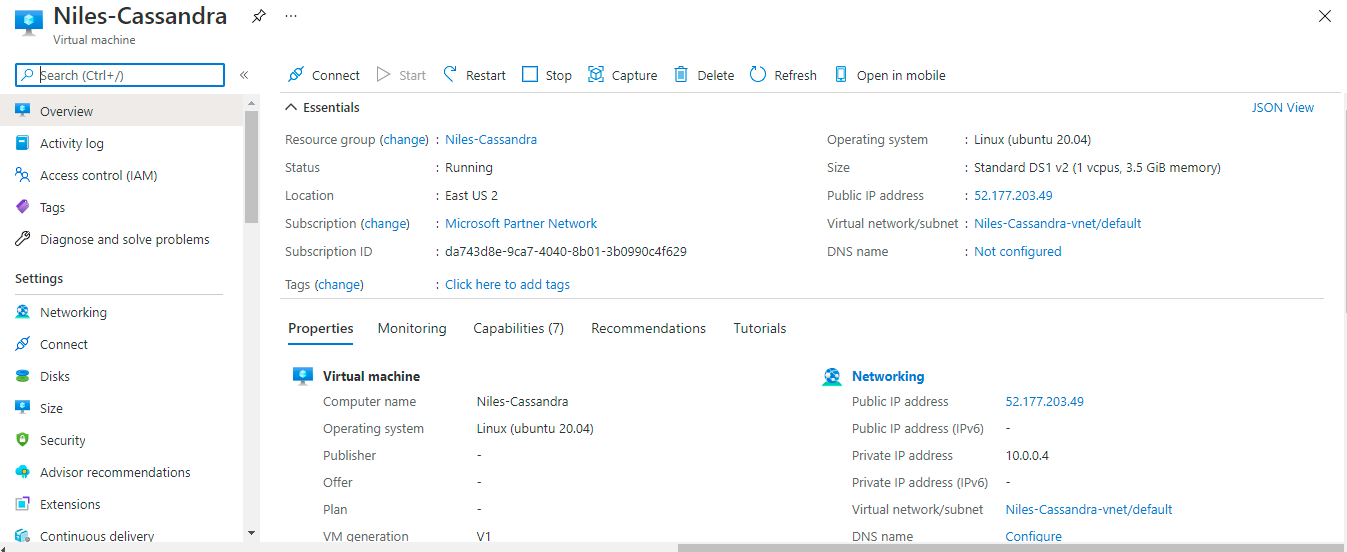Pin the Niles-Cassandra blade with pin icon
The width and height of the screenshot is (1347, 552).
(258, 17)
